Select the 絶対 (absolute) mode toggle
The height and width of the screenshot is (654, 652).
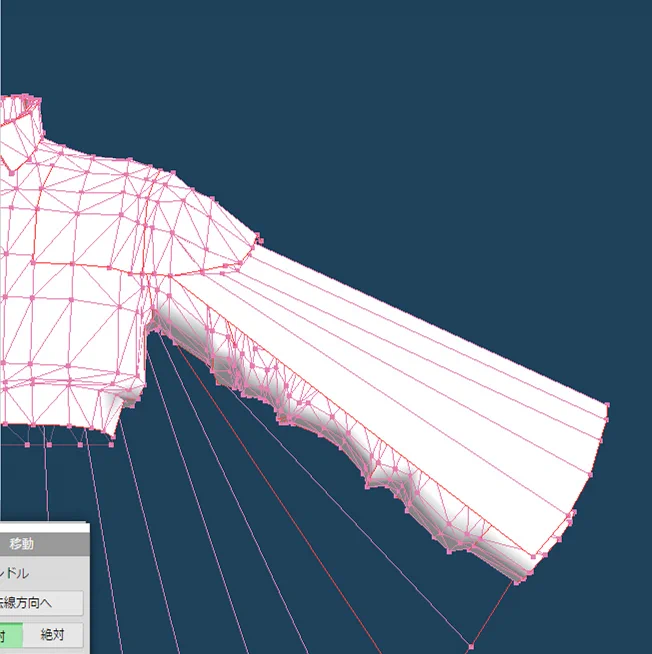(x=53, y=635)
